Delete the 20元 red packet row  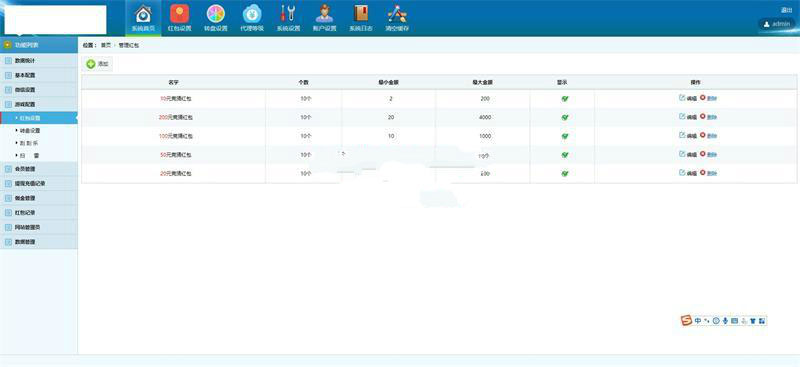708,173
